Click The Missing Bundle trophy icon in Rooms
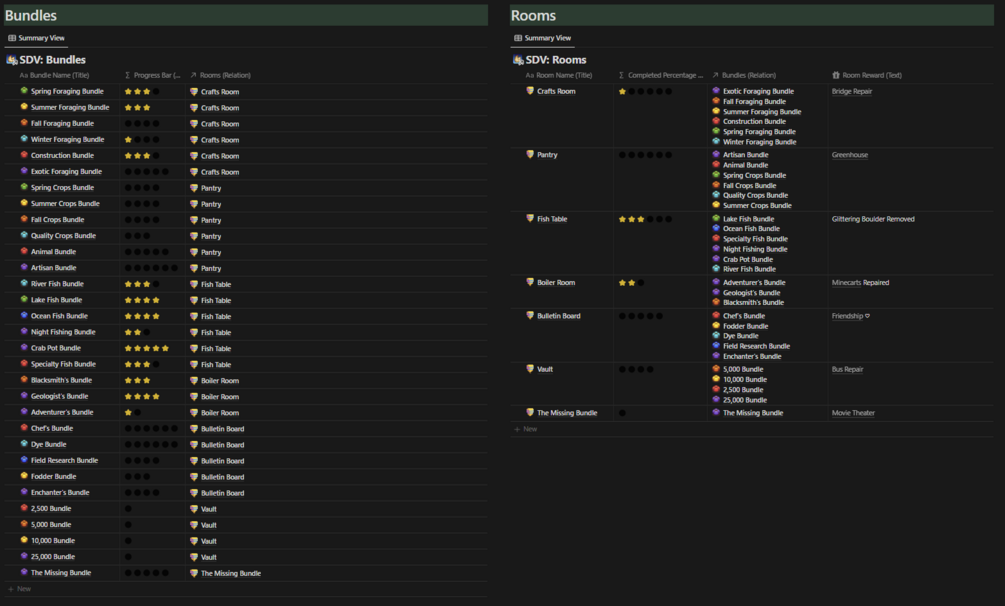The image size is (1005, 606). 530,412
